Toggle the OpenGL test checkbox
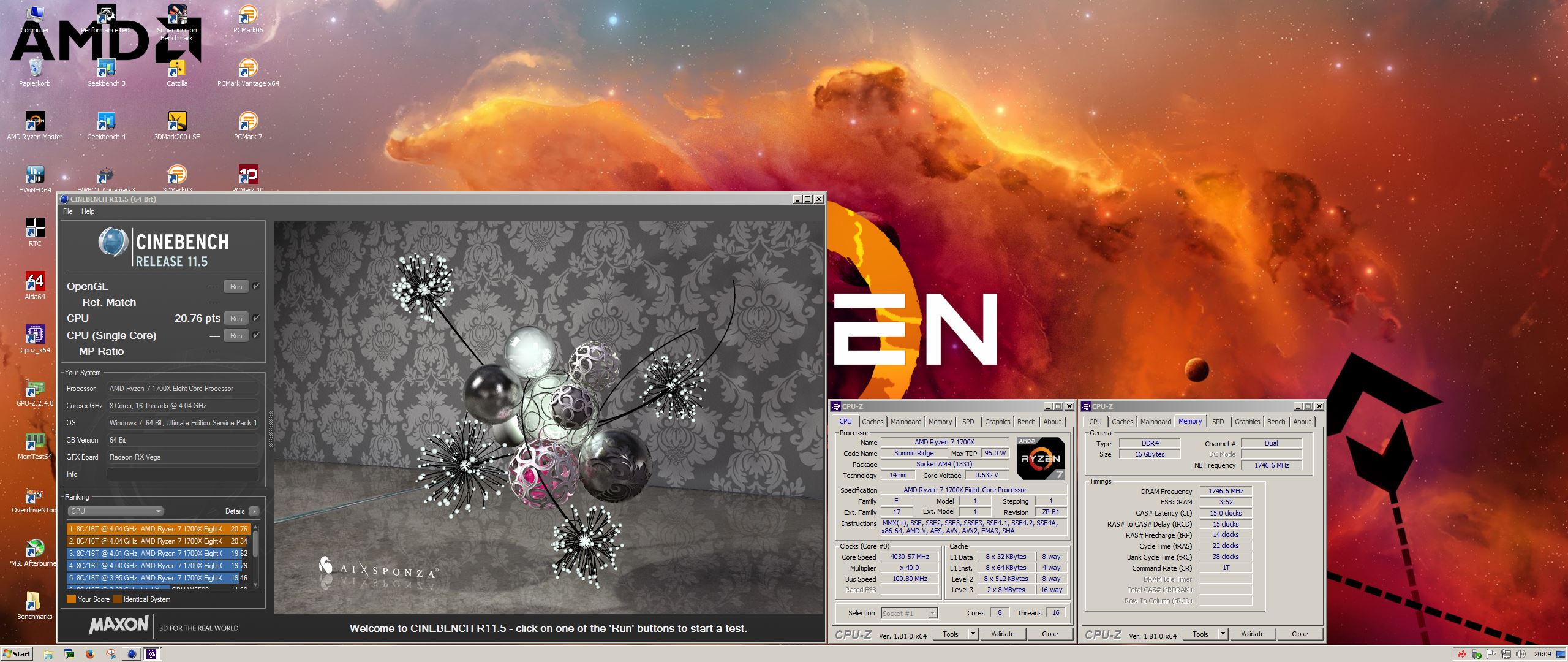This screenshot has width=1568, height=662. pos(257,286)
